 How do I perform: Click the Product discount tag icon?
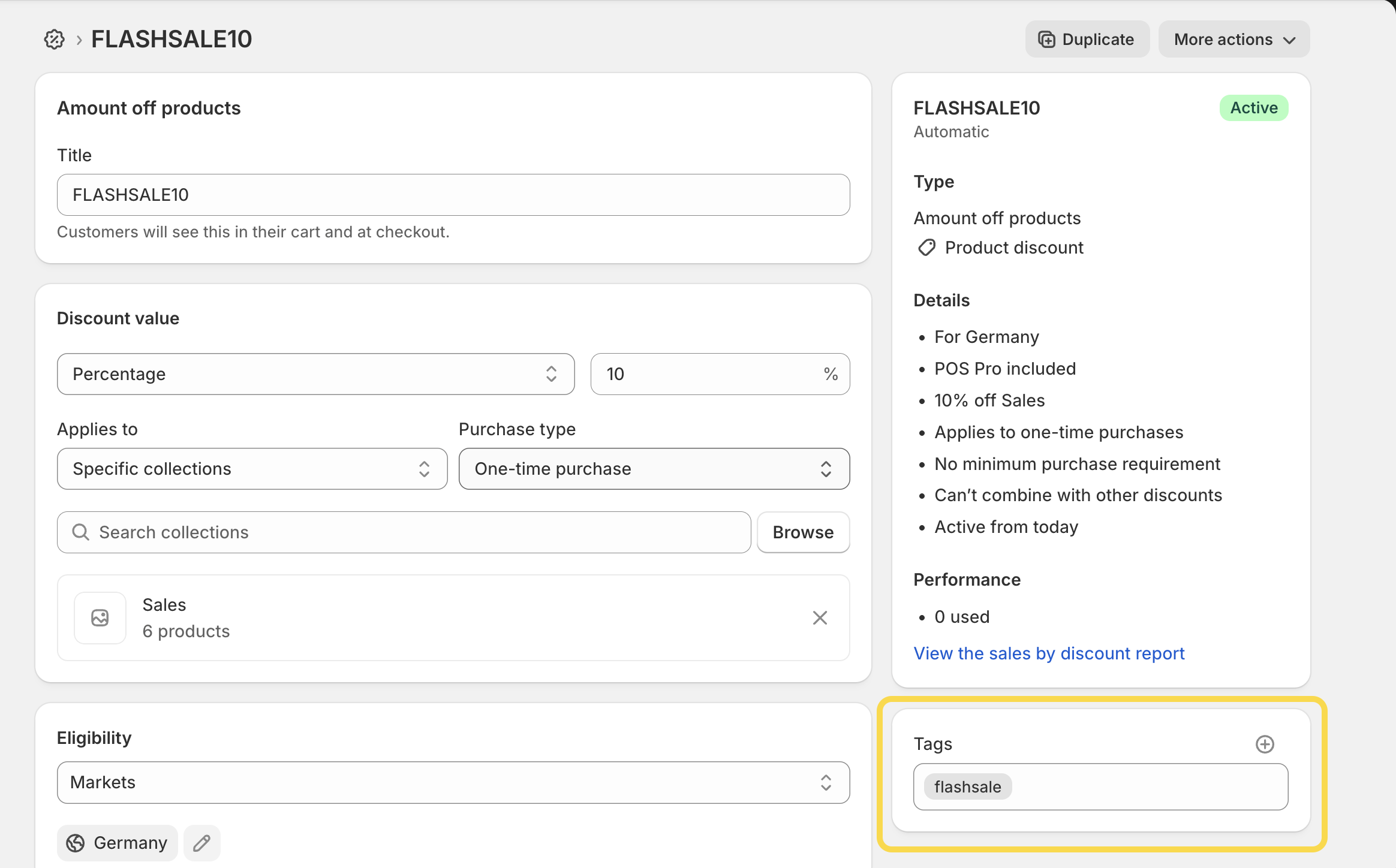[x=926, y=248]
